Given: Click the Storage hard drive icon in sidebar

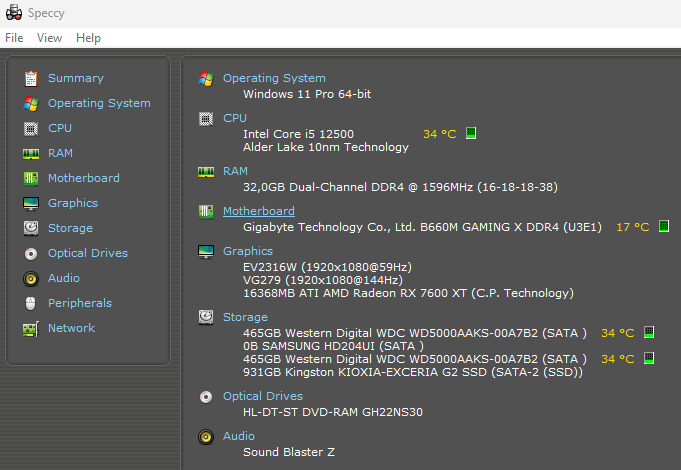Looking at the screenshot, I should (x=31, y=228).
